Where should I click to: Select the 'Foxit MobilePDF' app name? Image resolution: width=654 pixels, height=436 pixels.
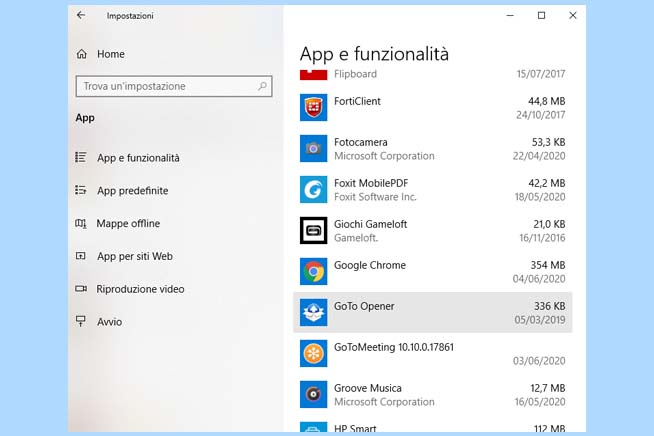click(371, 183)
